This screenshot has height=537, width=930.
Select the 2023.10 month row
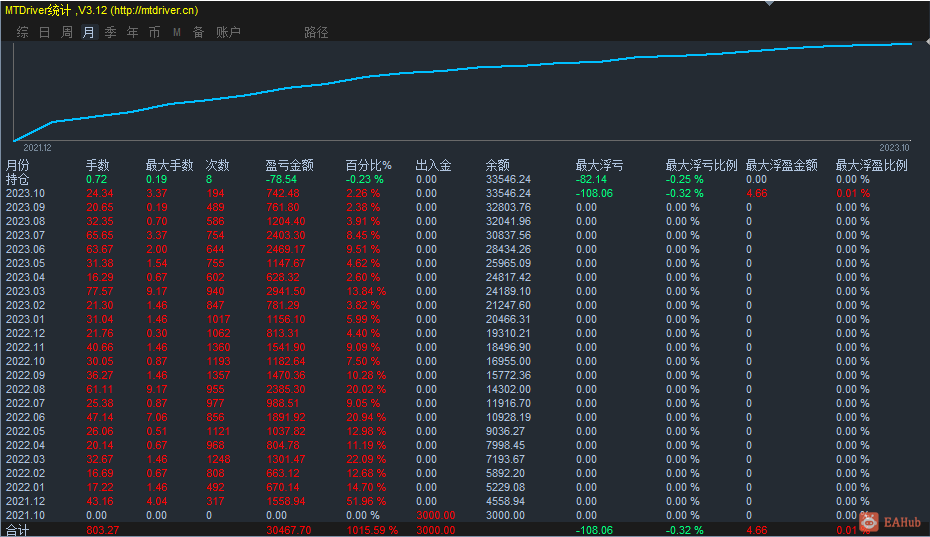(x=25, y=193)
